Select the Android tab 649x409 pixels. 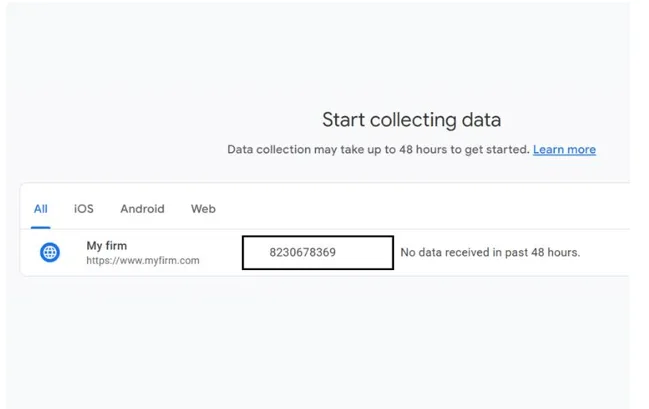142,209
